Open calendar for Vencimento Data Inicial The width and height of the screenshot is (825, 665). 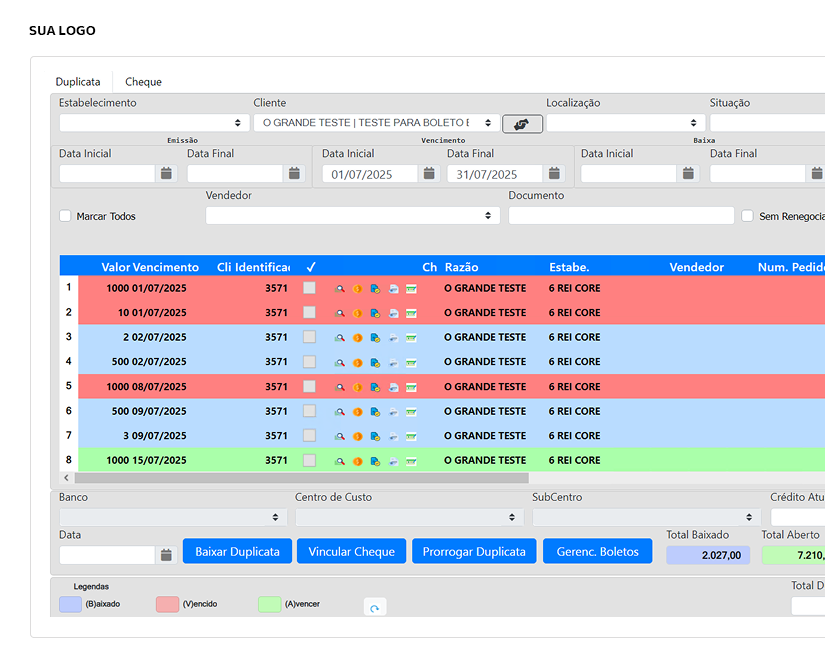(x=429, y=173)
